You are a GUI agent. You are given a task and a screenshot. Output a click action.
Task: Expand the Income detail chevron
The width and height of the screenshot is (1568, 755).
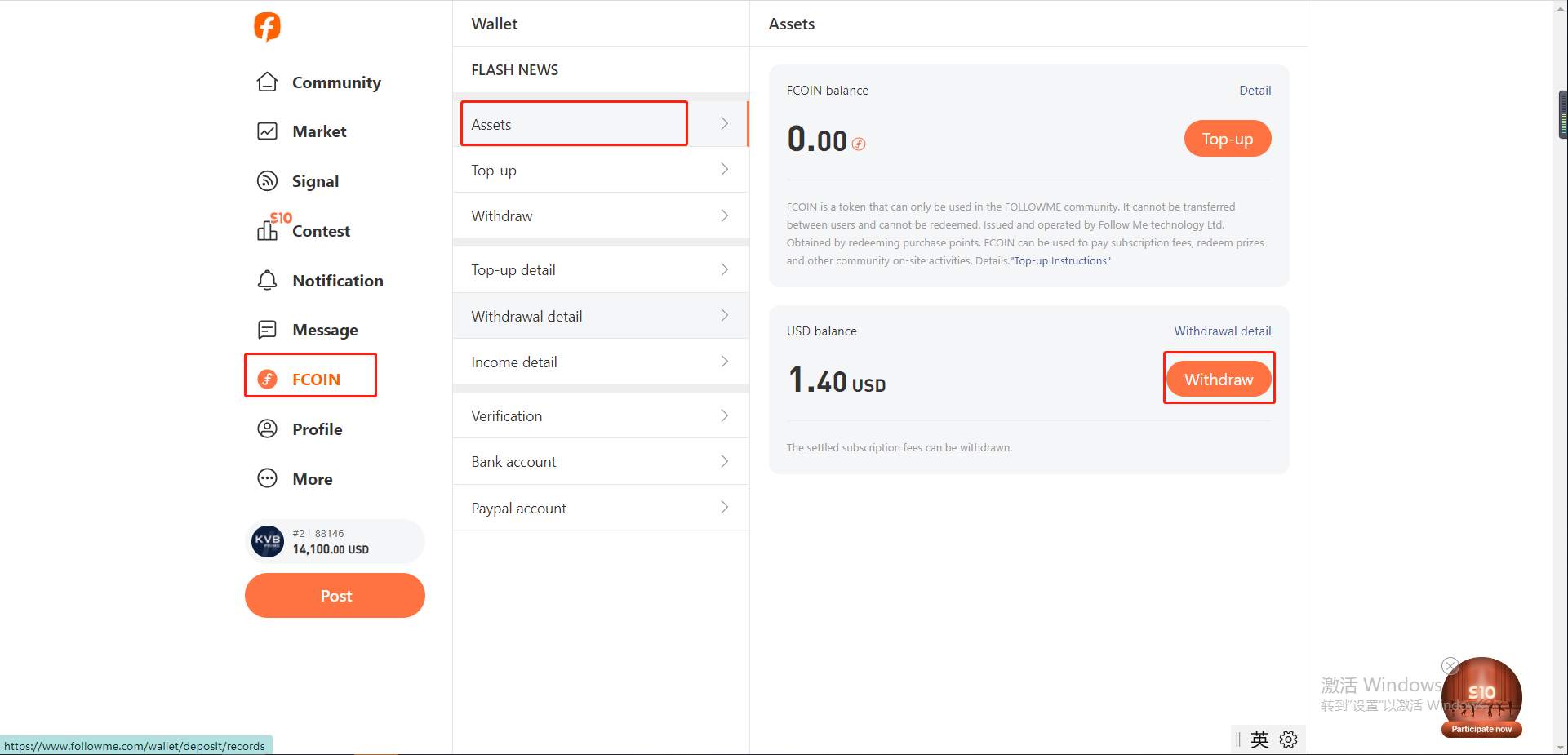coord(724,362)
